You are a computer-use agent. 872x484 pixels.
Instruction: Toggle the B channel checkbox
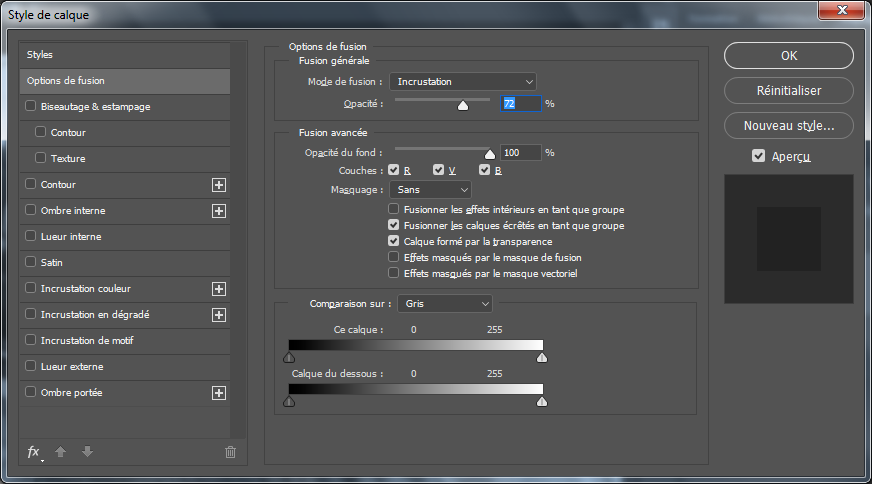click(484, 170)
